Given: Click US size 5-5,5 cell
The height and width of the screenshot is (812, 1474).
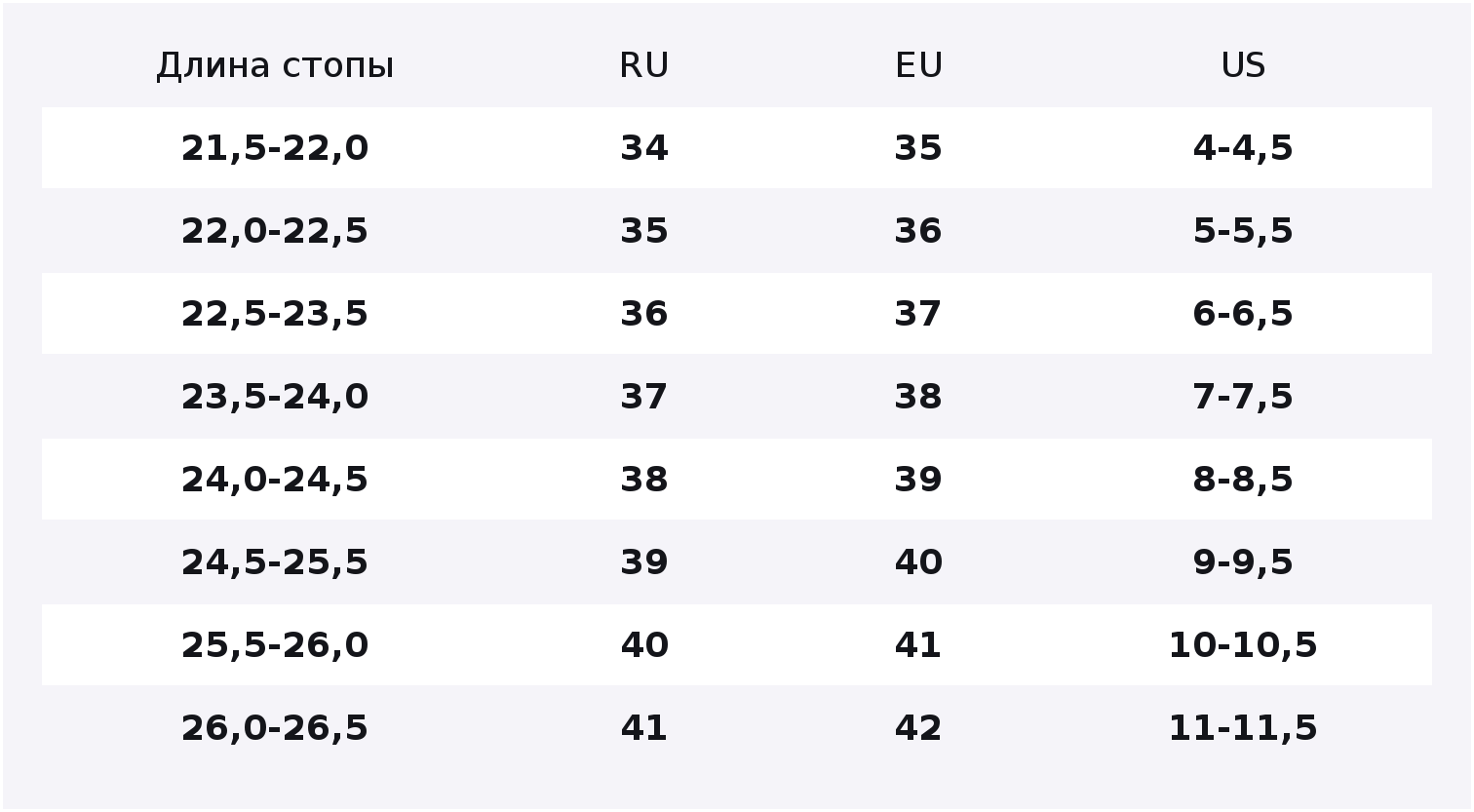Looking at the screenshot, I should coord(1243,231).
